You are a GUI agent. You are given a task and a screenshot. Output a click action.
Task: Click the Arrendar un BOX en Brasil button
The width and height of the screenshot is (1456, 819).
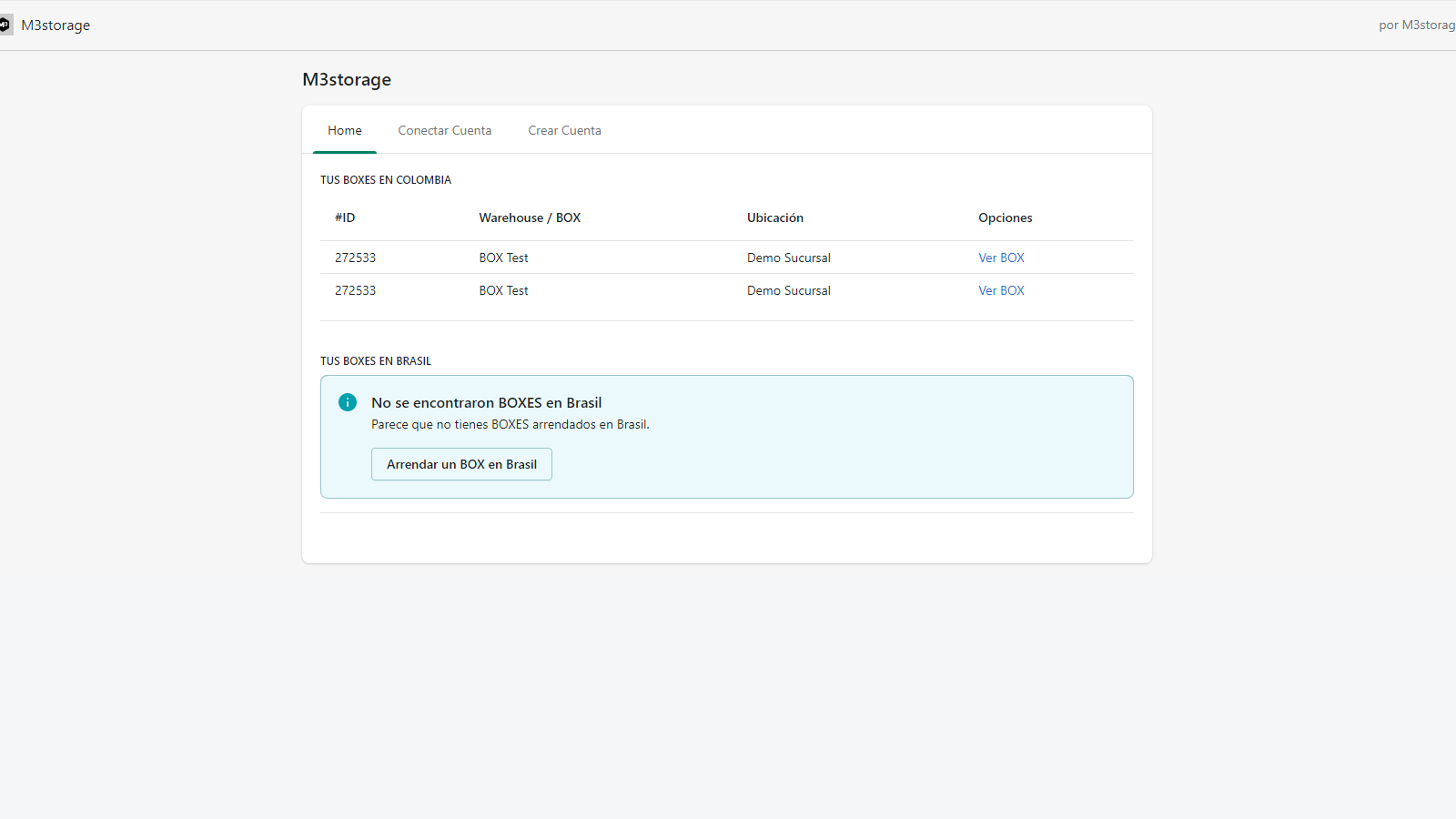point(461,464)
